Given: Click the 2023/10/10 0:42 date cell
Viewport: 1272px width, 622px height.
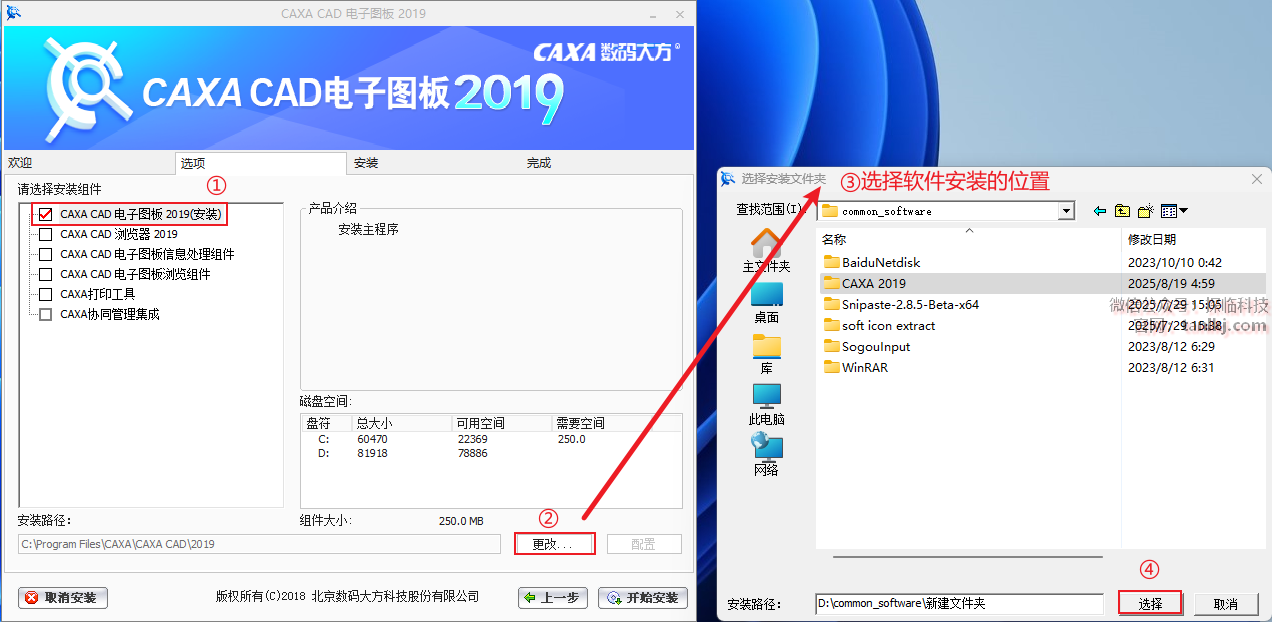Looking at the screenshot, I should (1175, 262).
